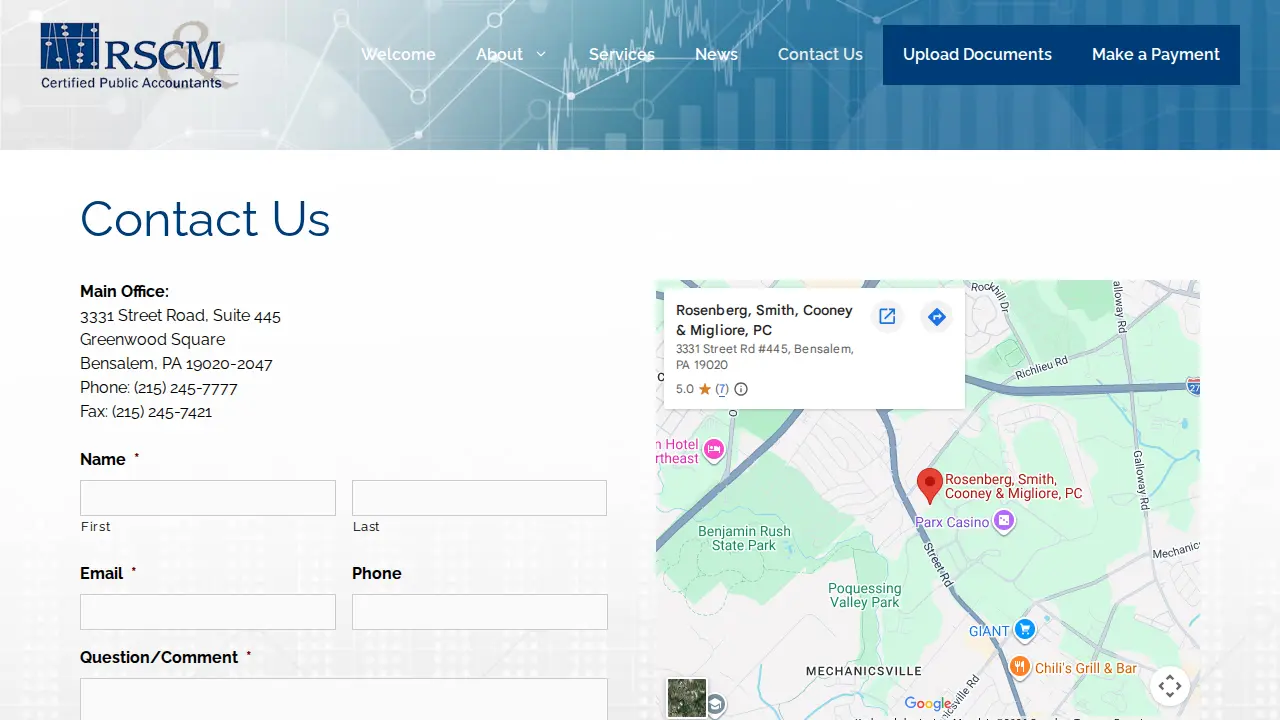
Task: Click the "Bensalem, PA 19020-2047" line
Action: pos(176,364)
